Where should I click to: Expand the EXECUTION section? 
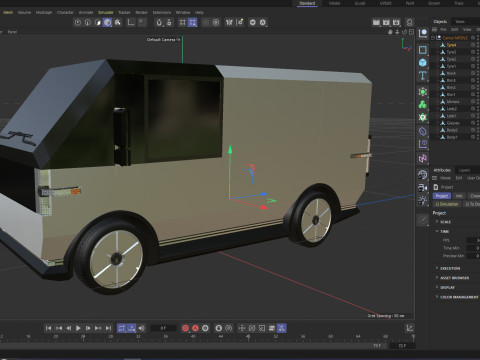437,268
